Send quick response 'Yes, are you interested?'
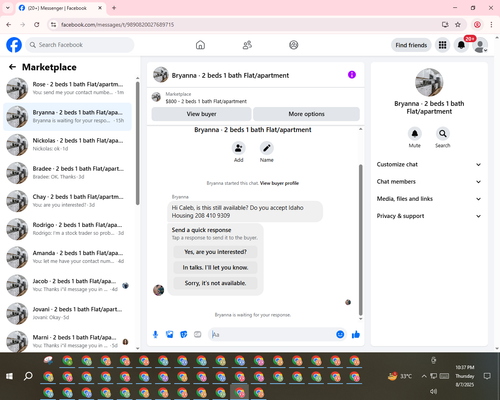The image size is (500, 400). point(215,252)
